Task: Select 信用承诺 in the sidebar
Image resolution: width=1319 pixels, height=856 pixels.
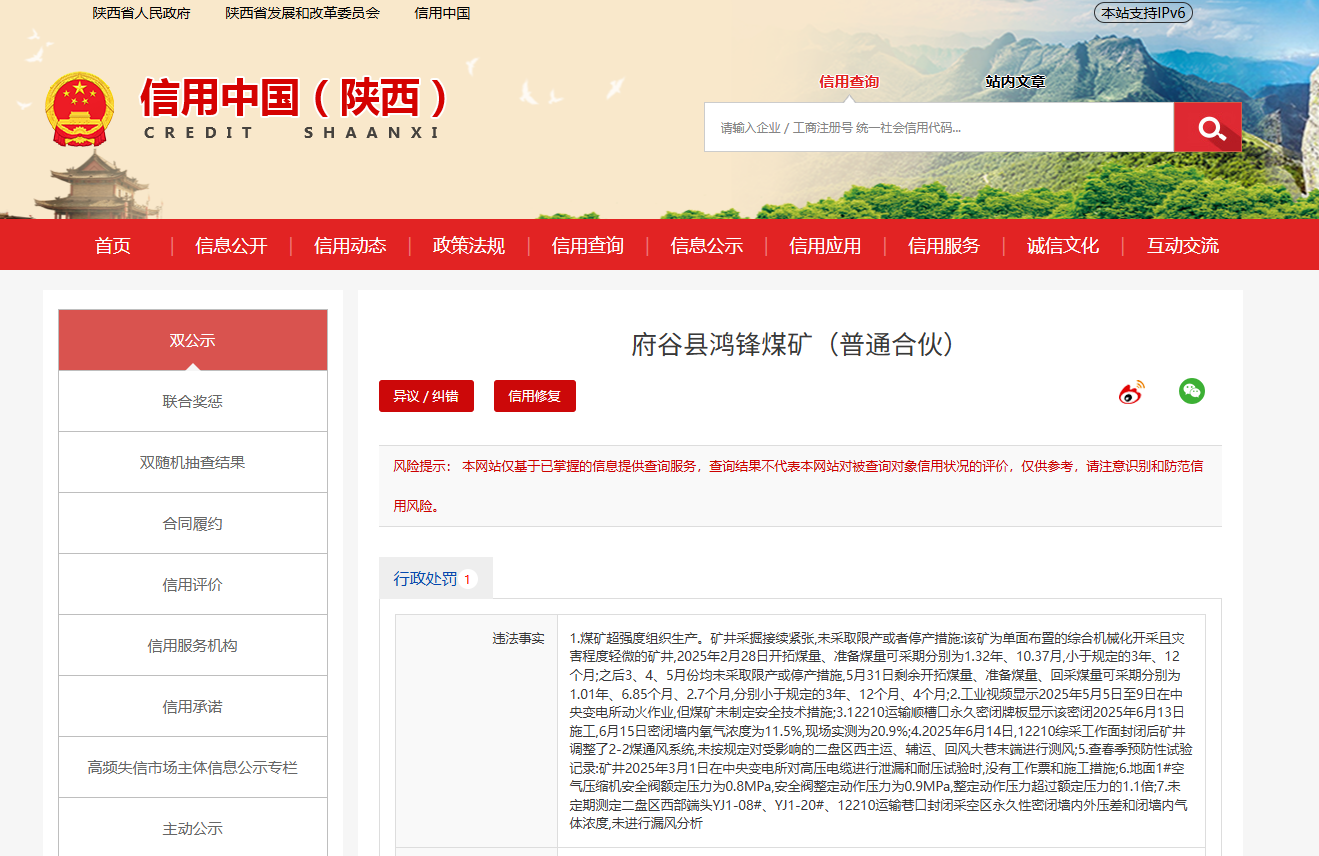Action: (x=193, y=706)
